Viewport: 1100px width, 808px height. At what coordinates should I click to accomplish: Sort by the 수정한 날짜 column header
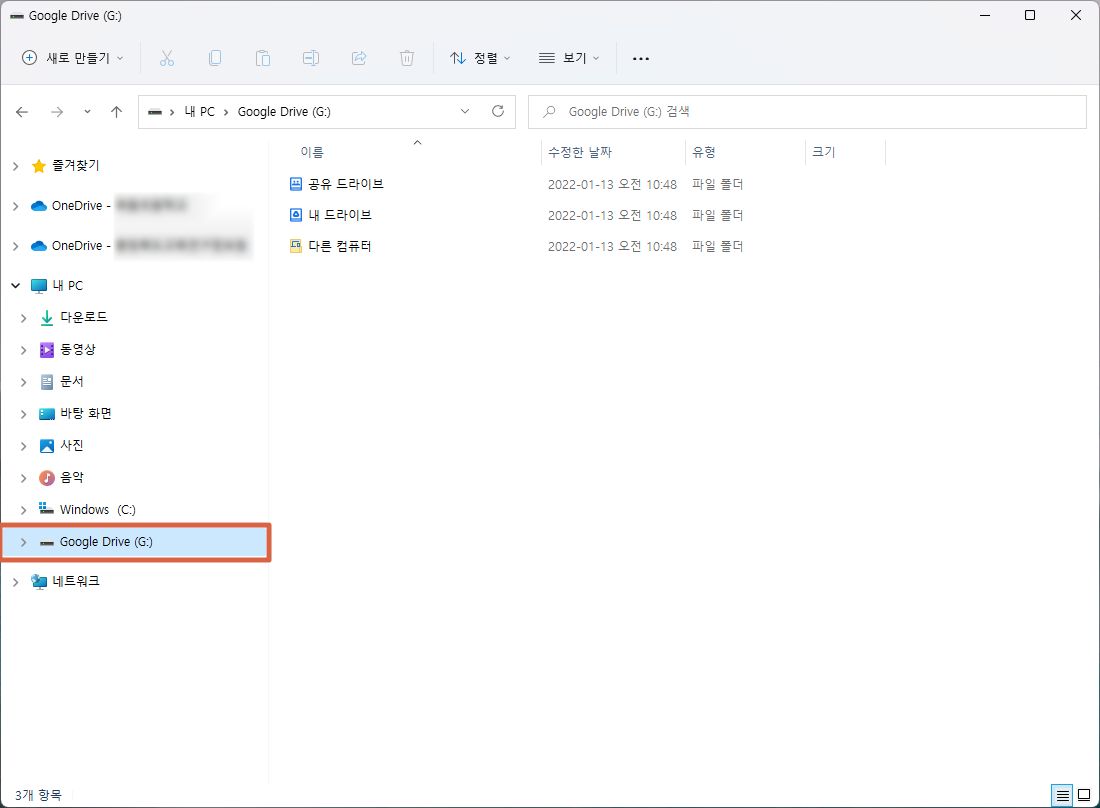580,152
